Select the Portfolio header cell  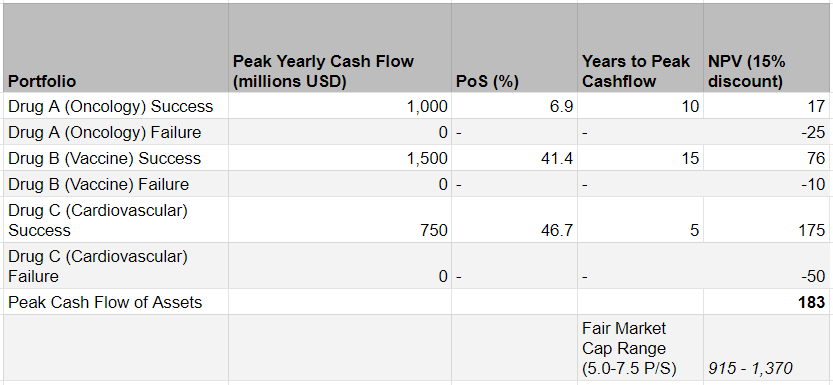(x=114, y=48)
